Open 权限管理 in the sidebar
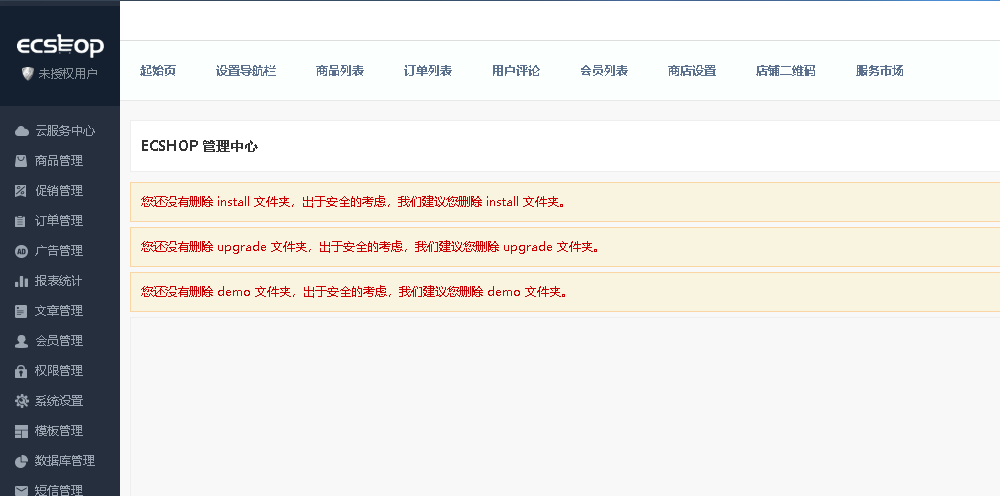The image size is (1000, 496). 60,370
